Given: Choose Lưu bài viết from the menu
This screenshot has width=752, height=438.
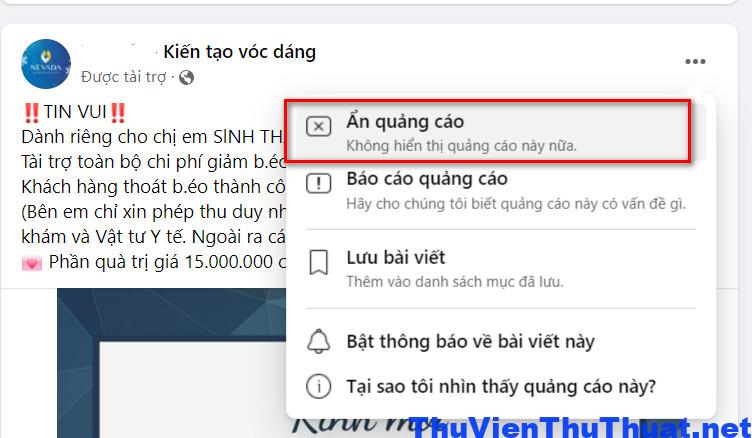Looking at the screenshot, I should [501, 269].
